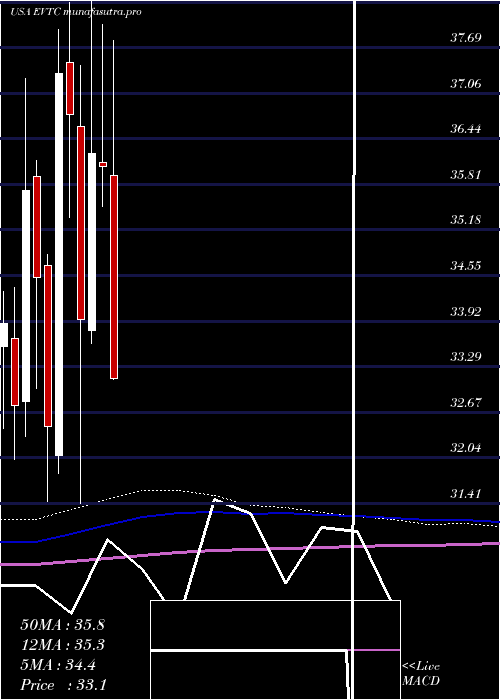The image size is (500, 700).
Task: Click the Price : 33.1 readout
Action: [63, 684]
